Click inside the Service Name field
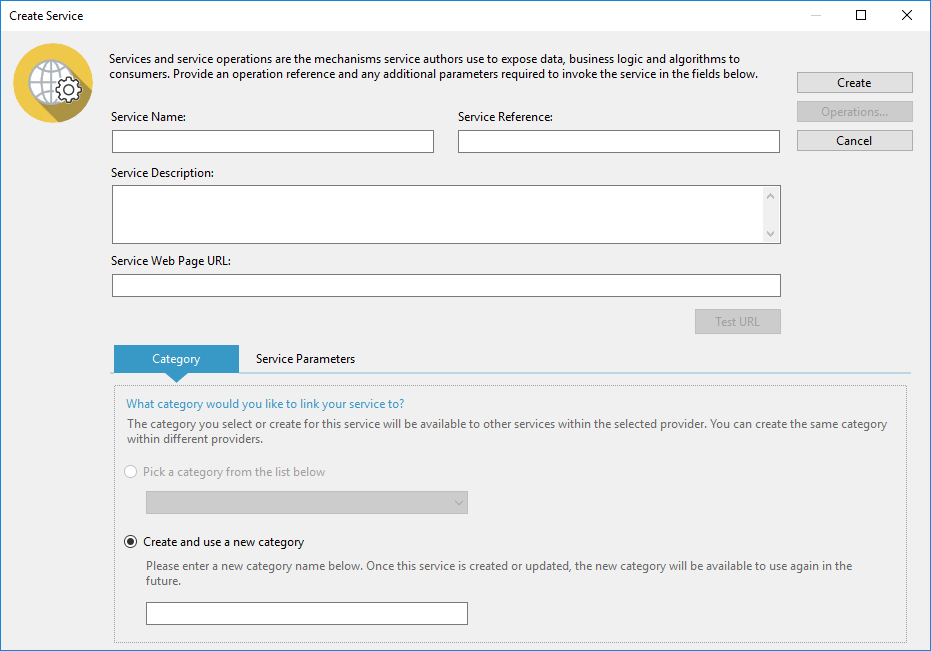This screenshot has height=651, width=931. (x=273, y=141)
